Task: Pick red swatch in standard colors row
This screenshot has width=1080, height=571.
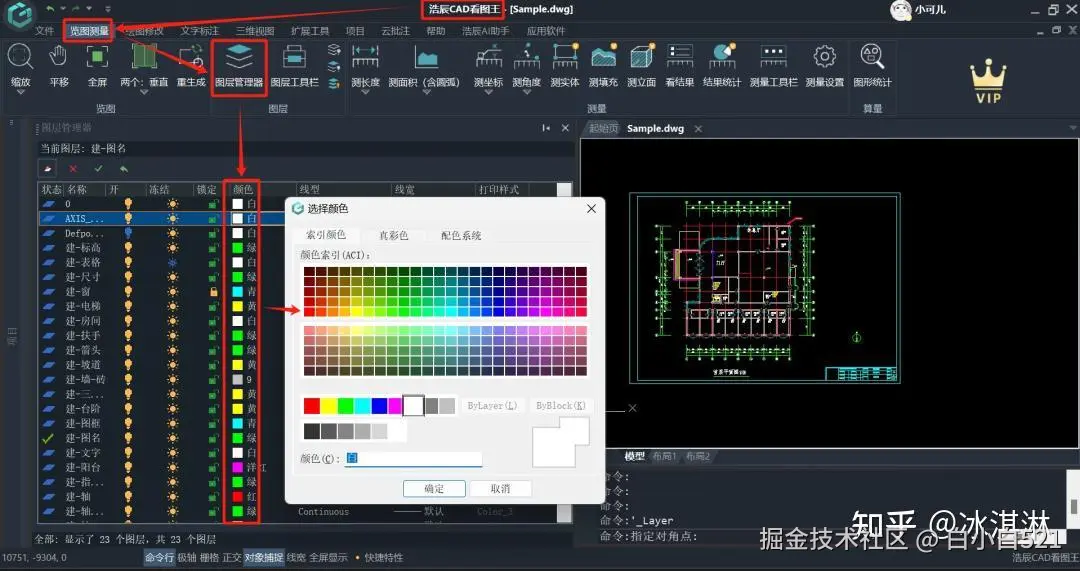Action: (x=312, y=406)
